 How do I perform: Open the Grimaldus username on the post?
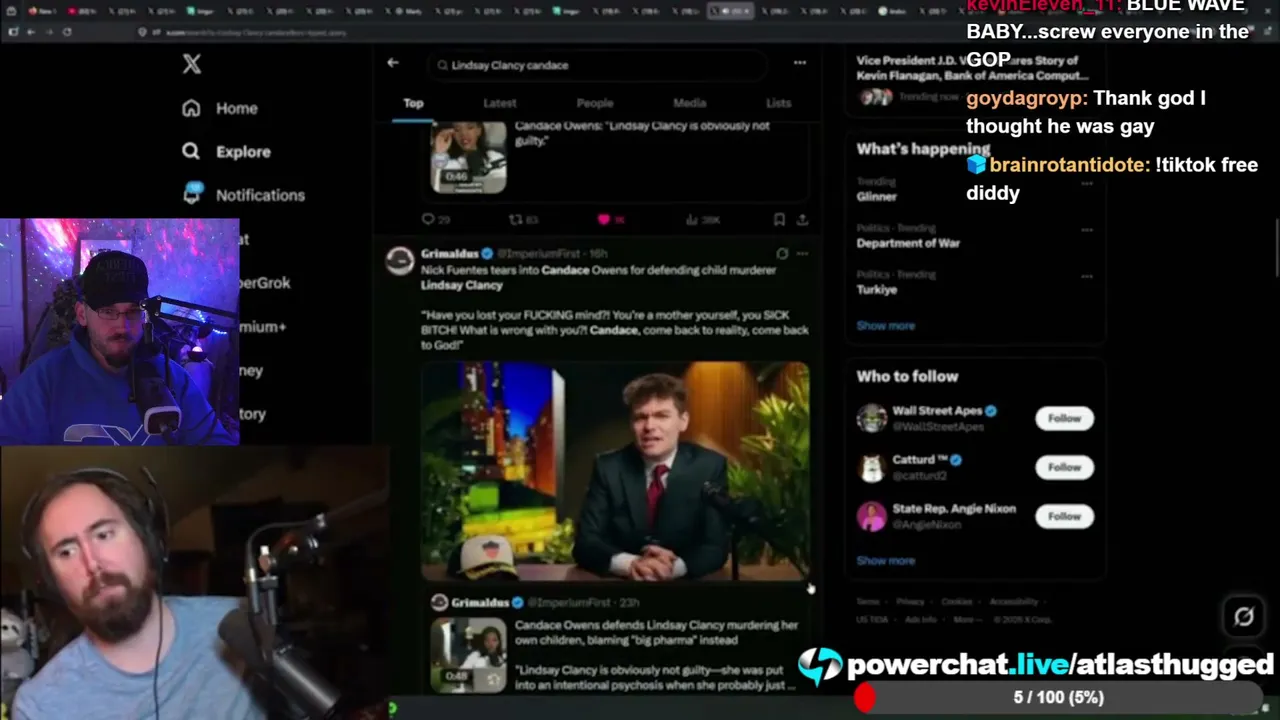pyautogui.click(x=450, y=254)
